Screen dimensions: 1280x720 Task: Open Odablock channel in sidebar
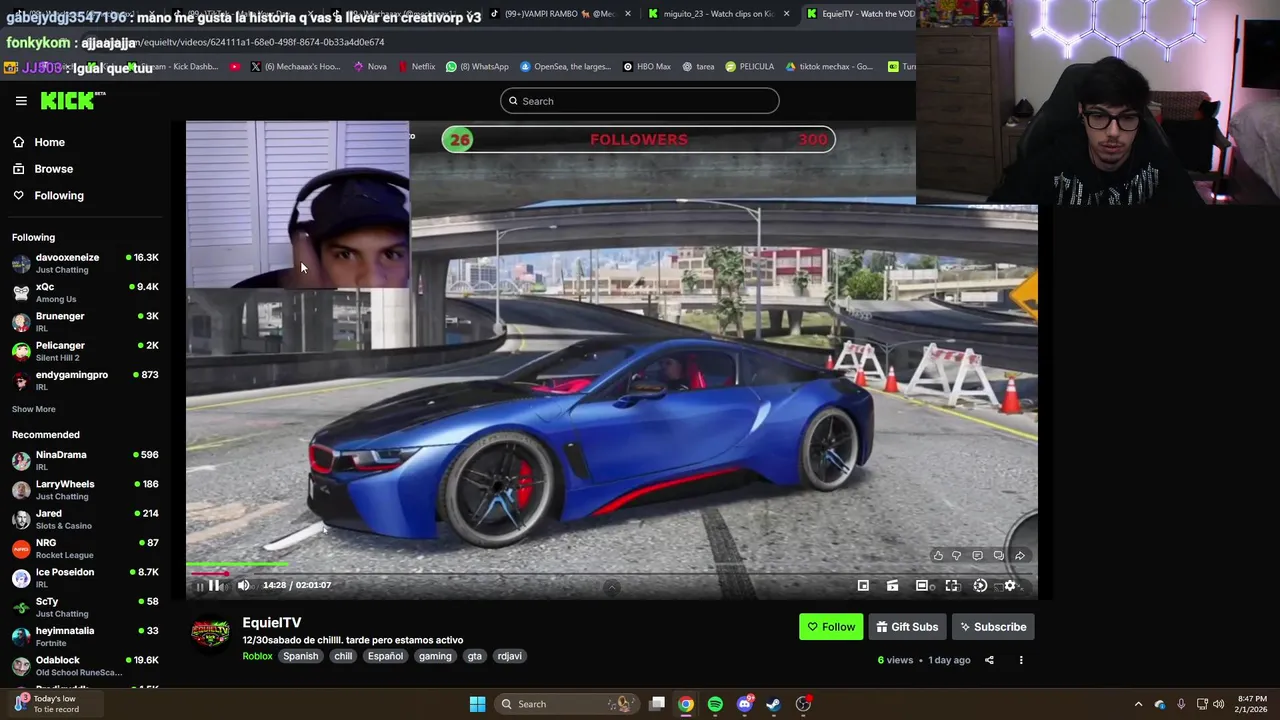point(85,665)
